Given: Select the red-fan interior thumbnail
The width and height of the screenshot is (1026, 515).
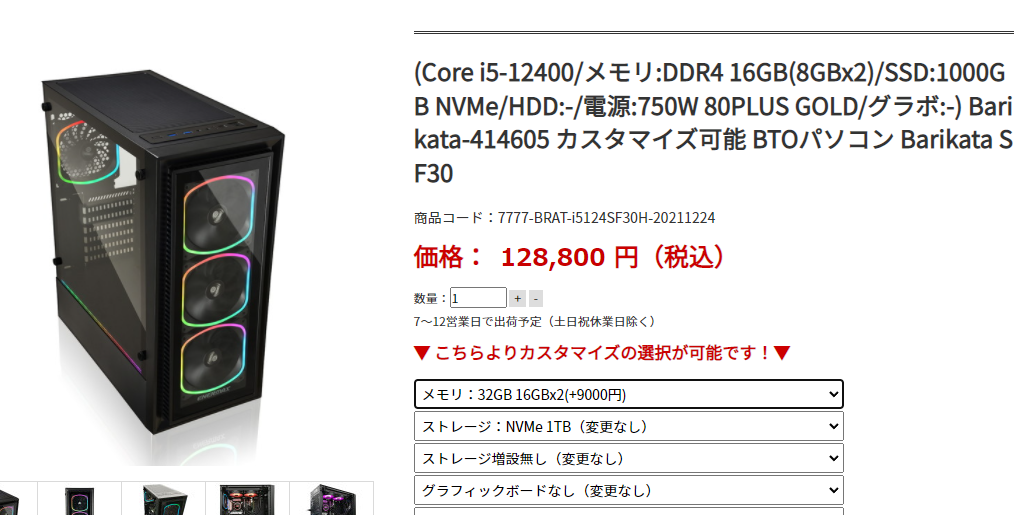Looking at the screenshot, I should click(x=247, y=499).
